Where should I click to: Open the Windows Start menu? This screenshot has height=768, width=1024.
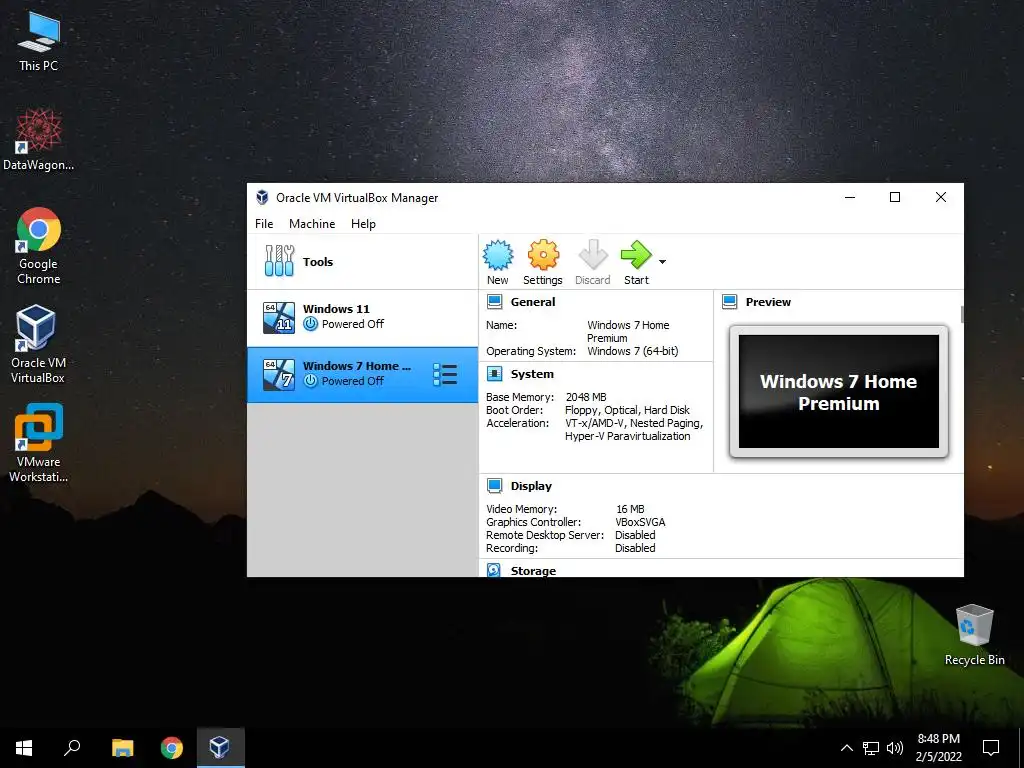click(x=24, y=748)
